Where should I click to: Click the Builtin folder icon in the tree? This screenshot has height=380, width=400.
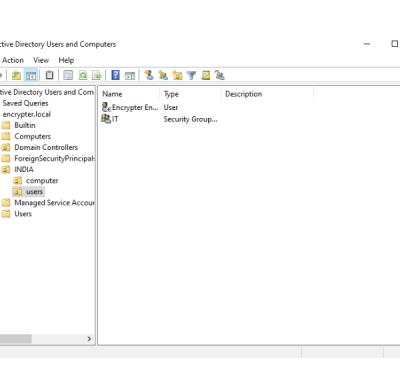point(6,125)
